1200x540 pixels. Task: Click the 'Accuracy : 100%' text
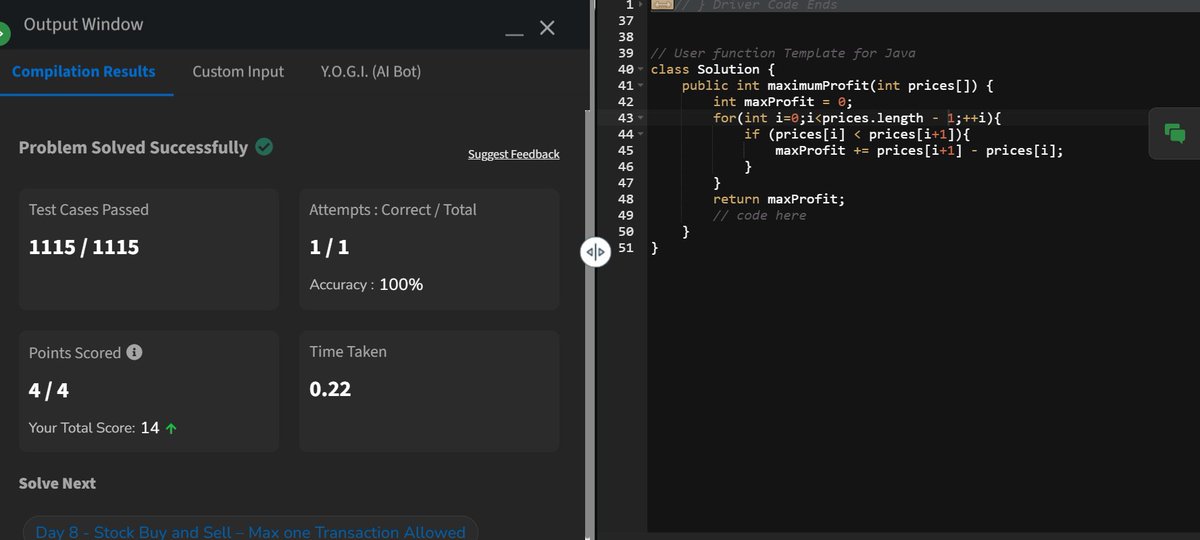pos(366,284)
